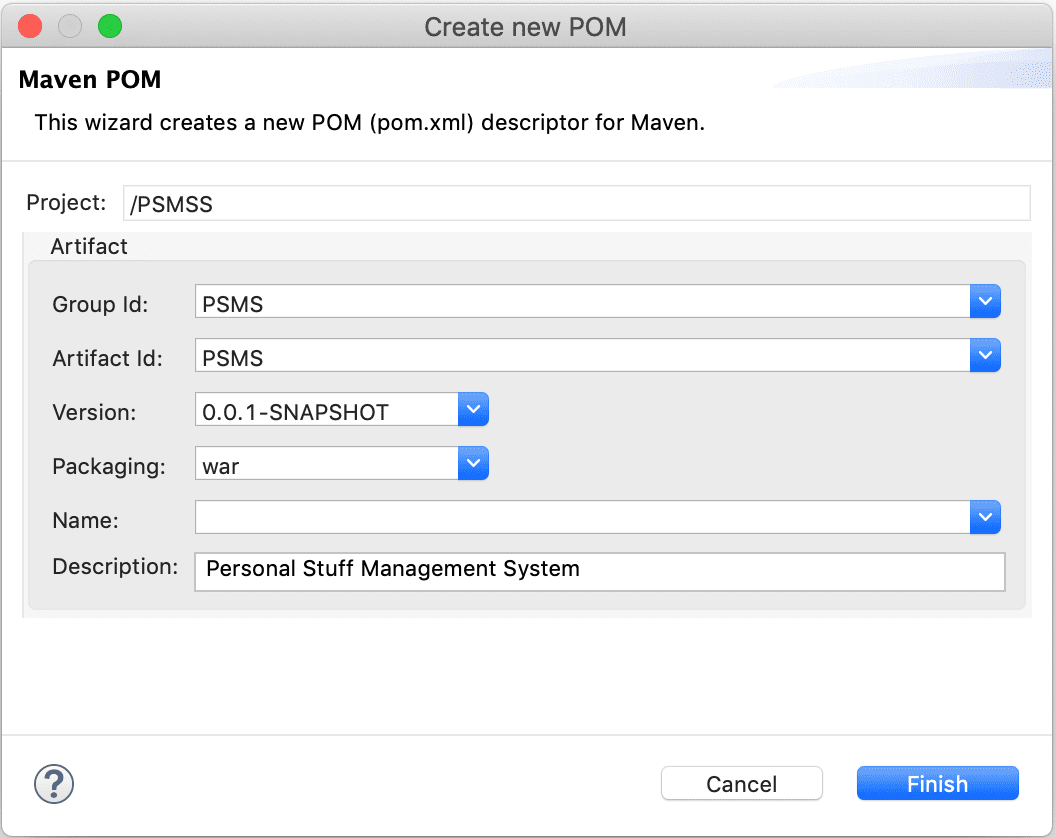Click the wizard description sentence
The image size is (1056, 838).
370,123
